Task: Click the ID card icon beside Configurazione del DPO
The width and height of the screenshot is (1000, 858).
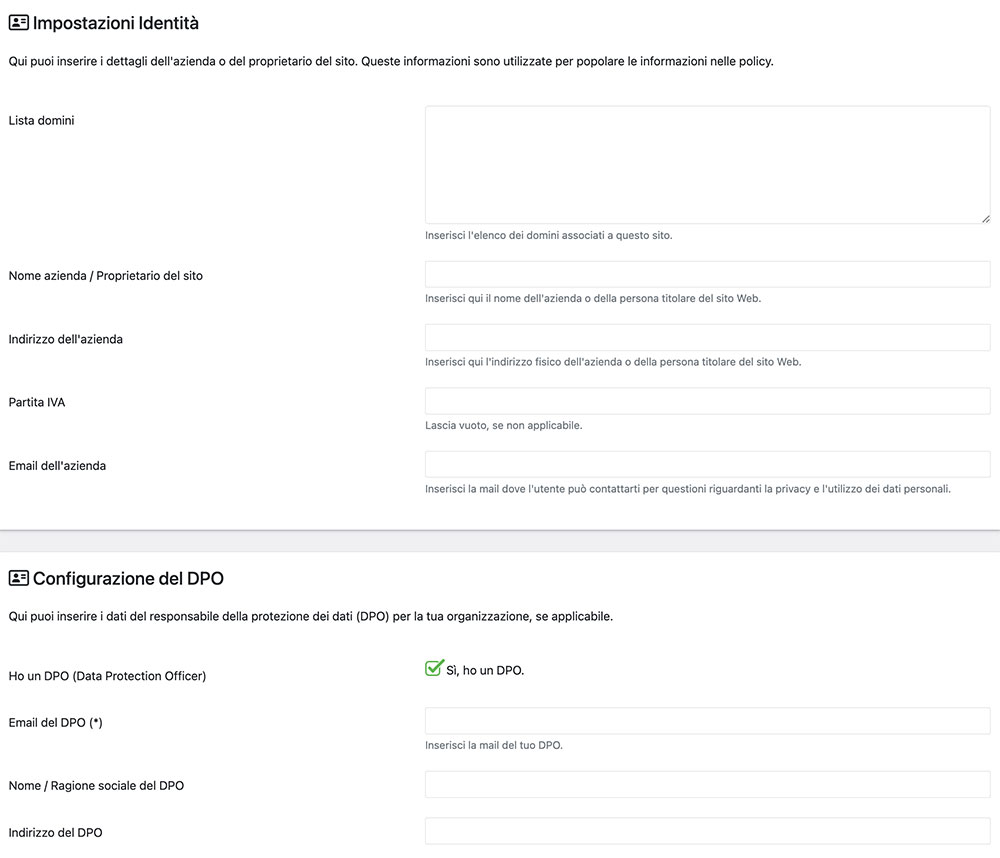Action: point(18,579)
